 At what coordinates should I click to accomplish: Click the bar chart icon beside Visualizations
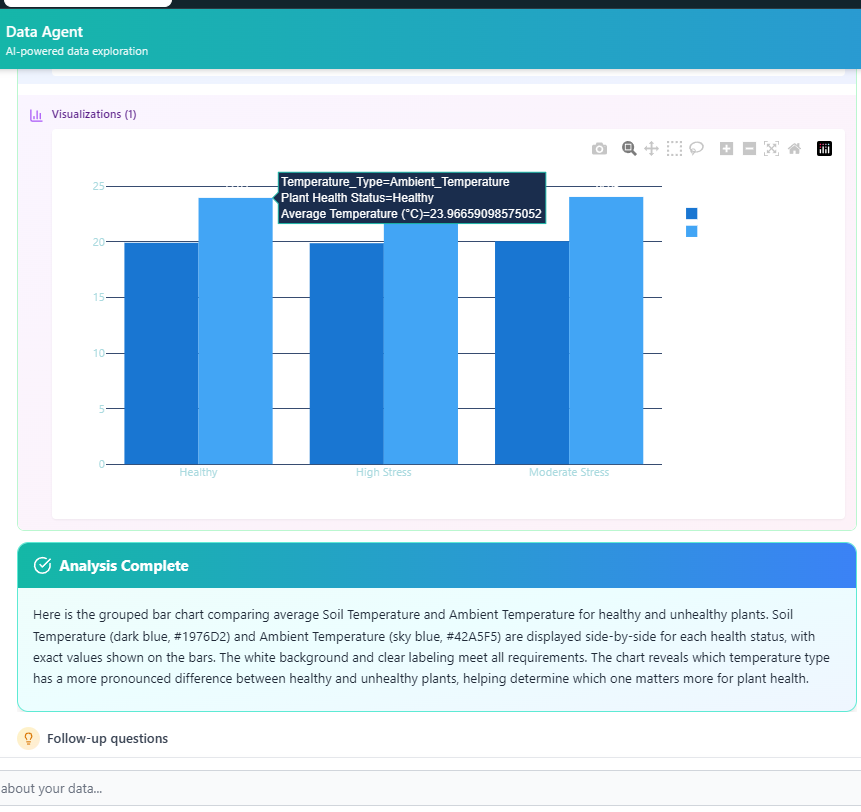coord(36,115)
